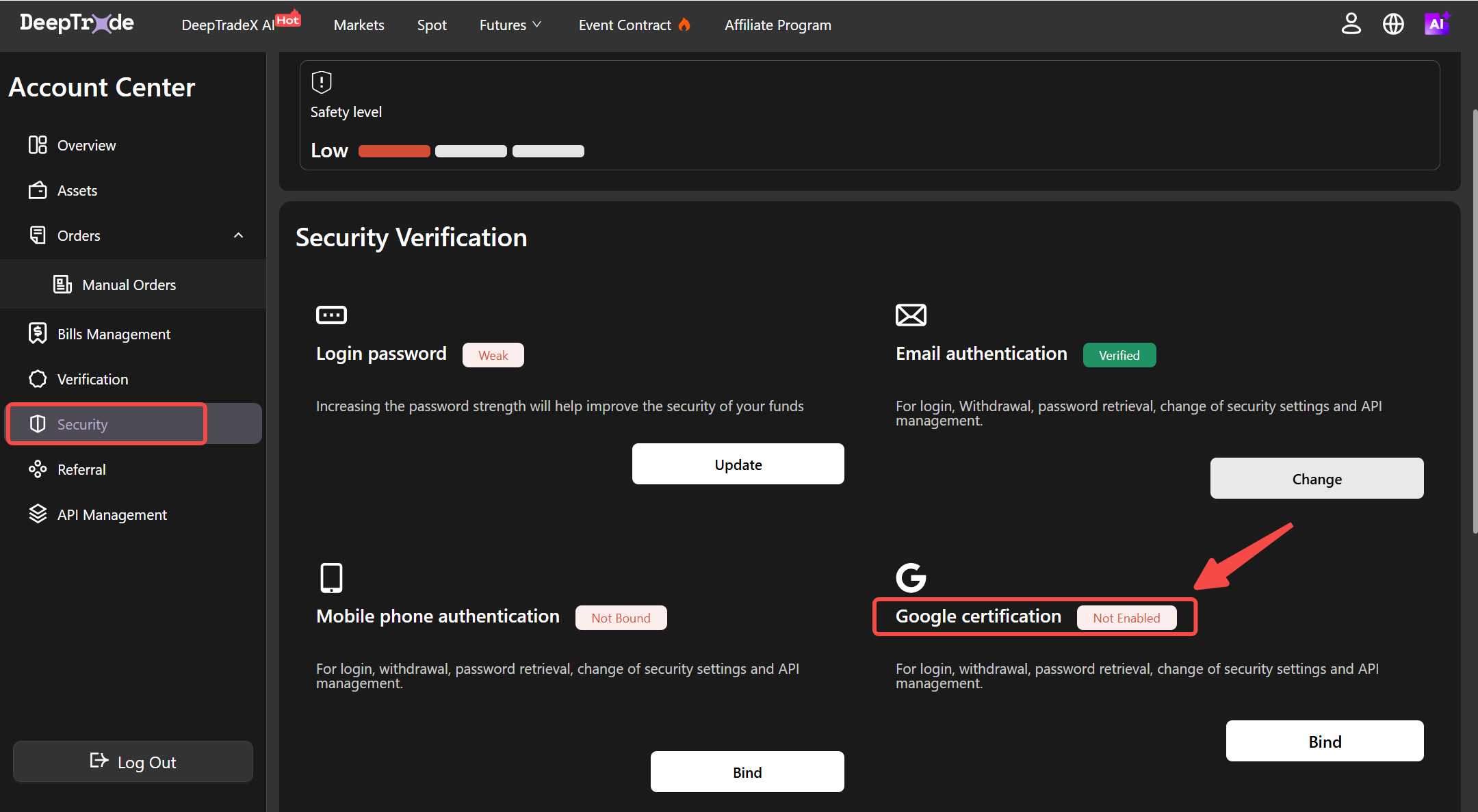Screen dimensions: 1478x812
Task: Click Bind for Google certification
Action: (x=1325, y=741)
